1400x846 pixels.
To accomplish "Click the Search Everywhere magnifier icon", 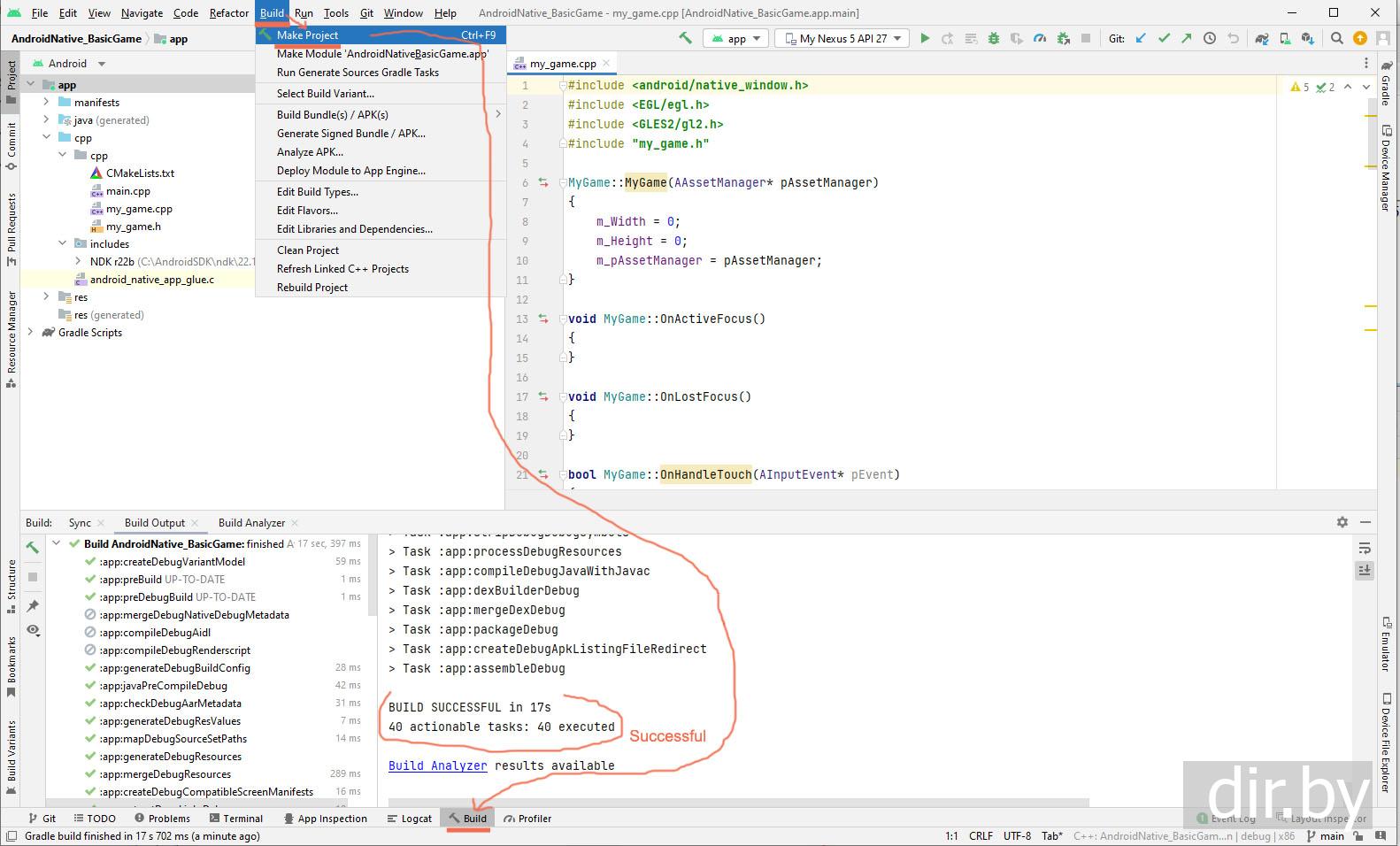I will [1337, 38].
